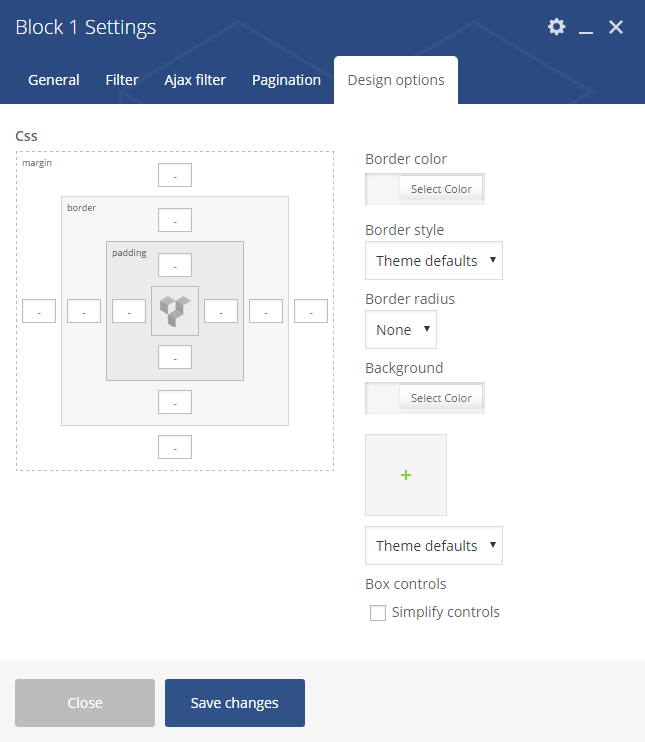Click the Simplify controls label text
The height and width of the screenshot is (742, 645).
coord(445,612)
